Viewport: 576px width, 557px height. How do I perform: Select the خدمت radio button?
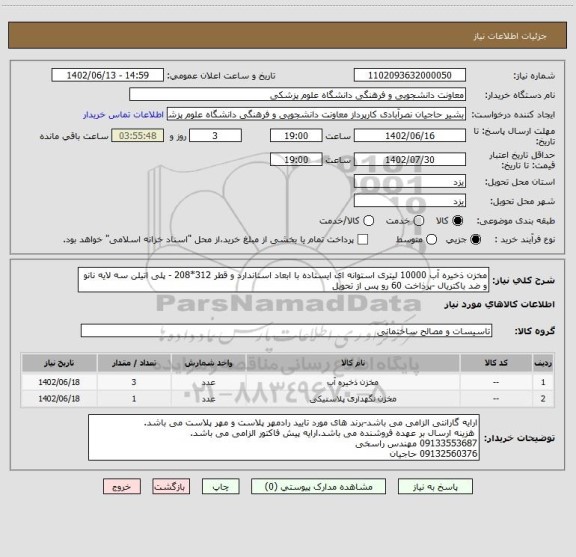click(419, 221)
